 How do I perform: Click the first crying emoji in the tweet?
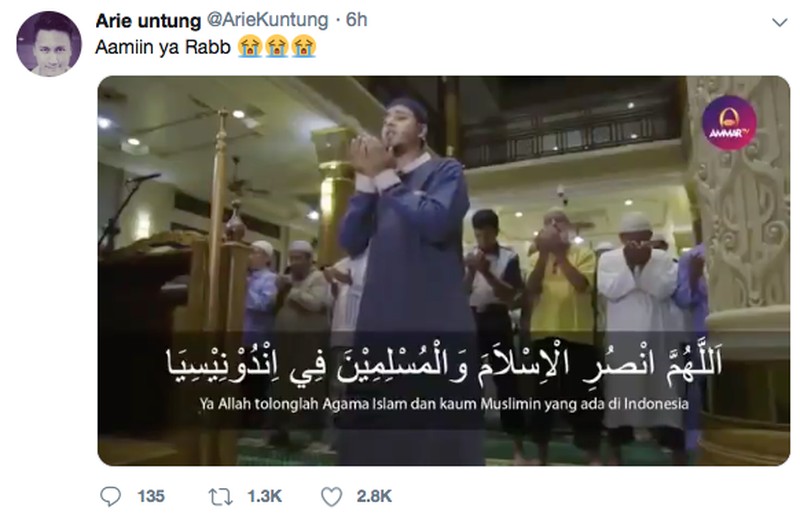(250, 46)
